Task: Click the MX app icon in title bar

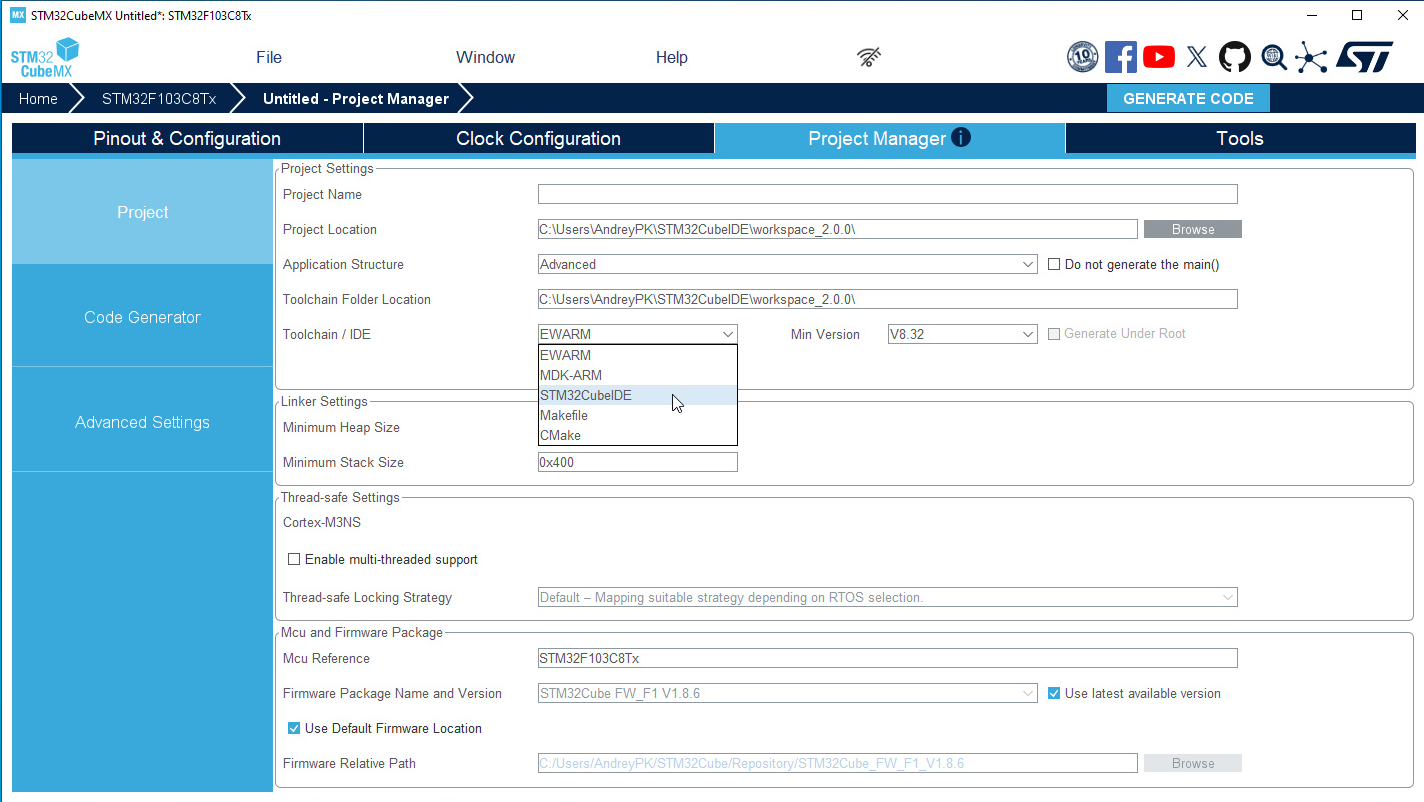Action: click(x=17, y=15)
